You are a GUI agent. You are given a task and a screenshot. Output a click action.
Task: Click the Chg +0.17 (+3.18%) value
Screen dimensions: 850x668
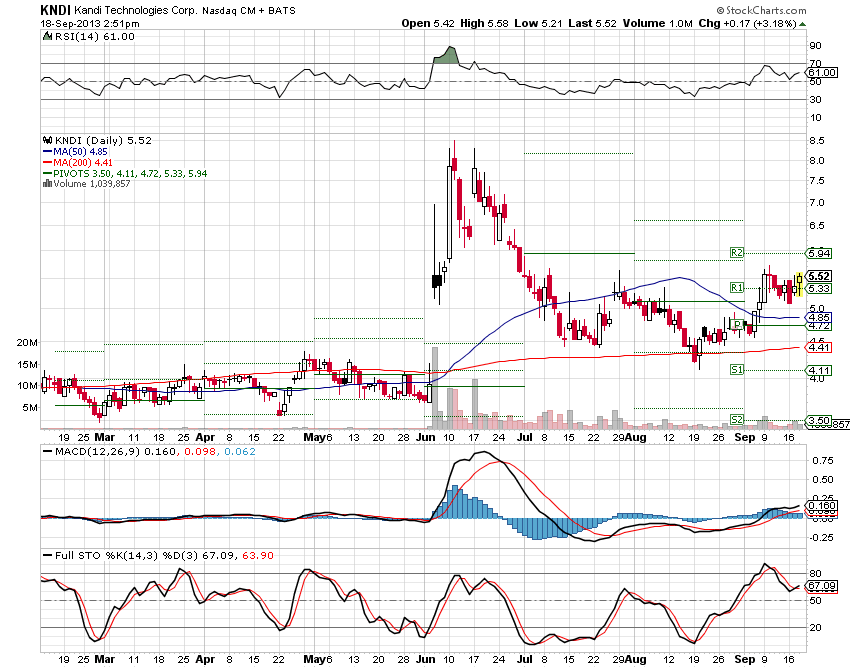748,23
